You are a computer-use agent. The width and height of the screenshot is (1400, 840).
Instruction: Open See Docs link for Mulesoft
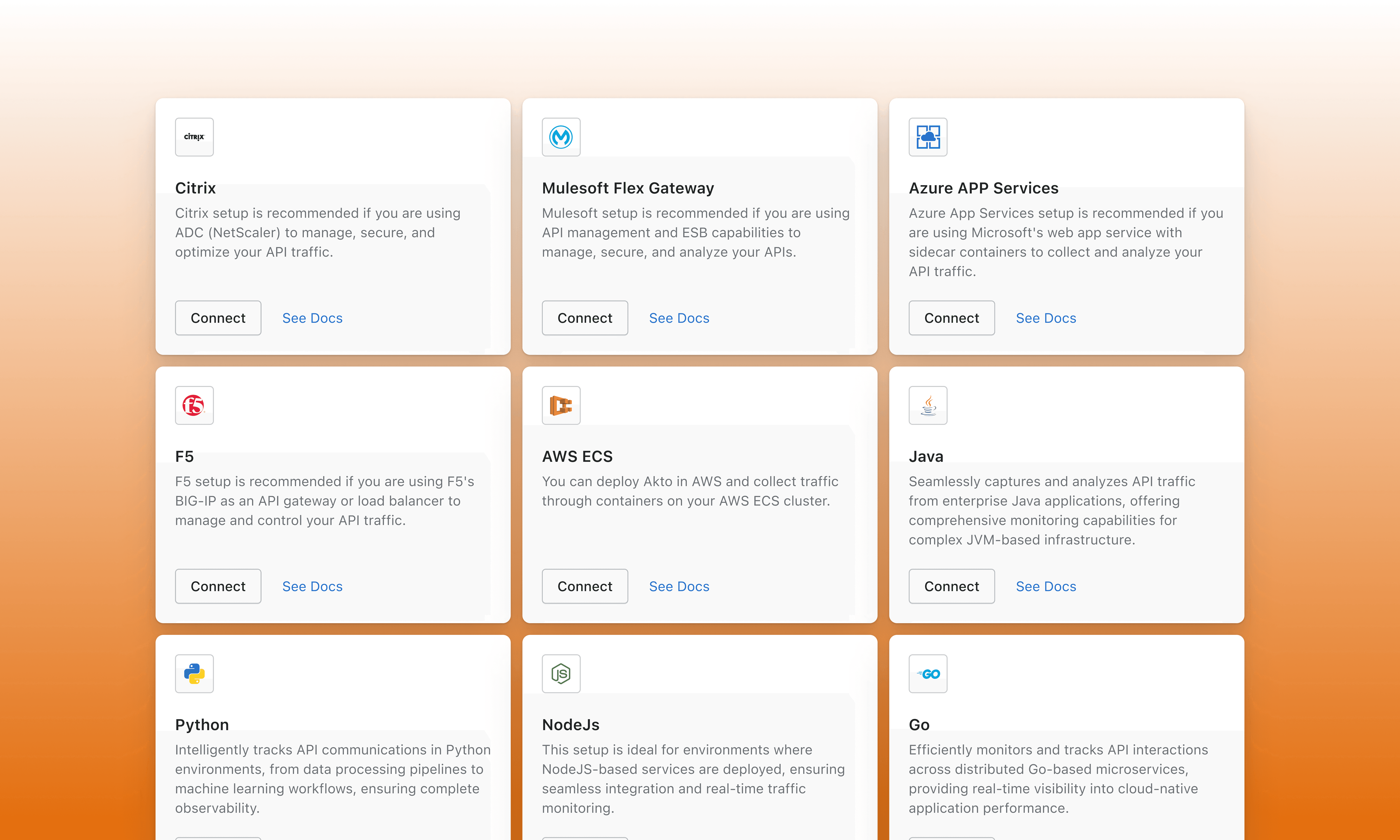click(679, 318)
